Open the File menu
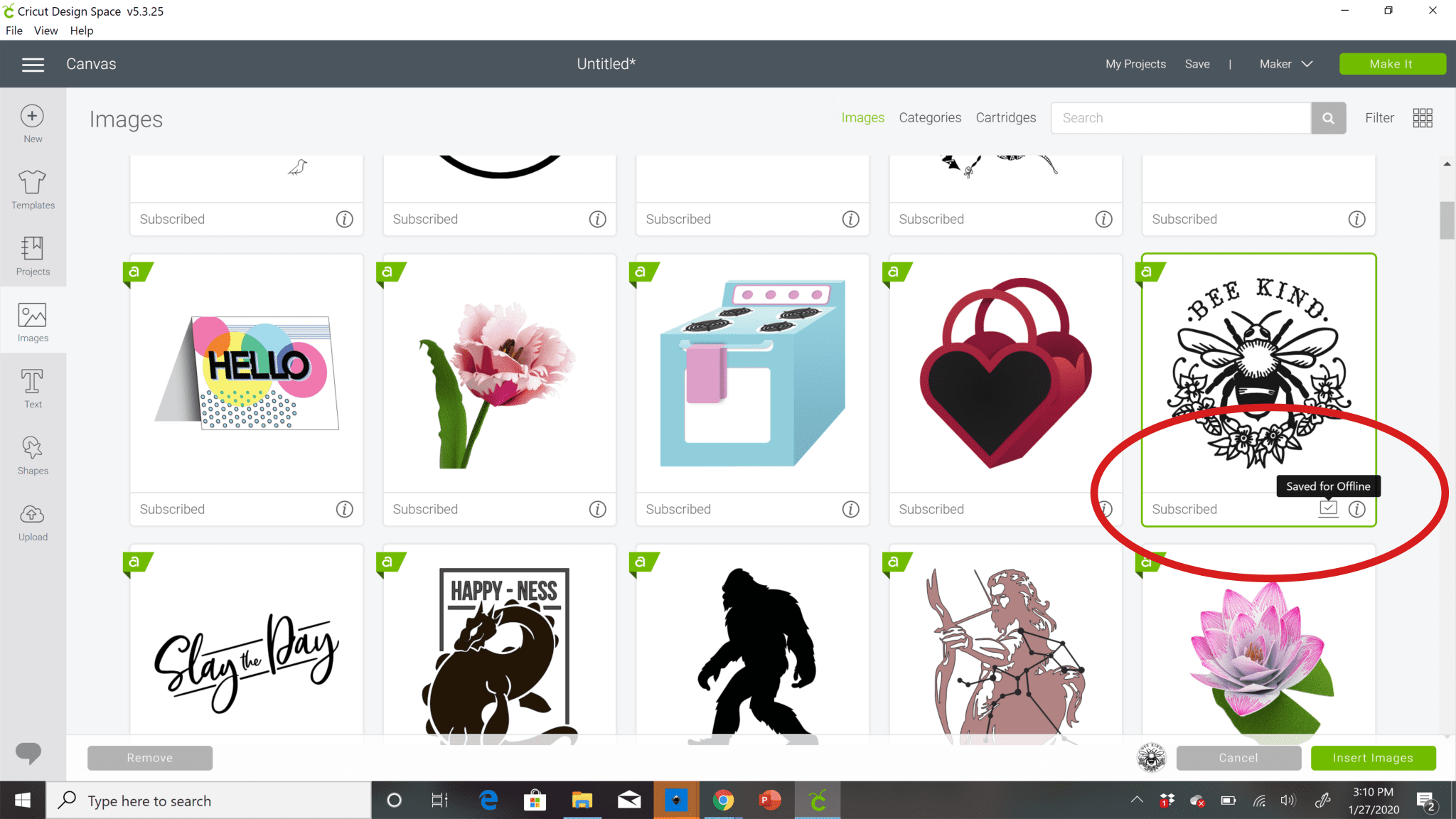This screenshot has height=819, width=1456. pyautogui.click(x=13, y=30)
